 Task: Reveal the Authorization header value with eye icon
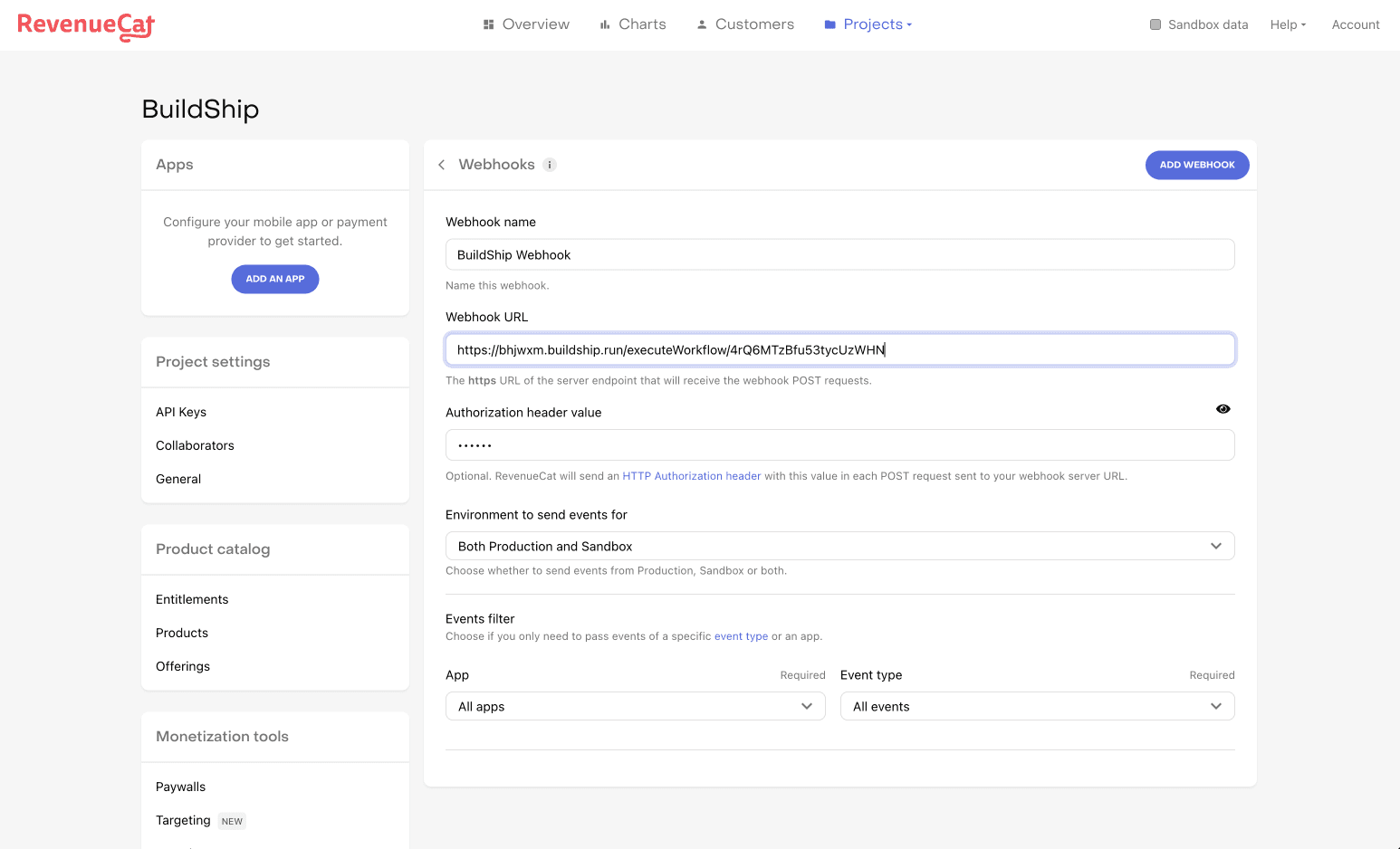pyautogui.click(x=1223, y=408)
